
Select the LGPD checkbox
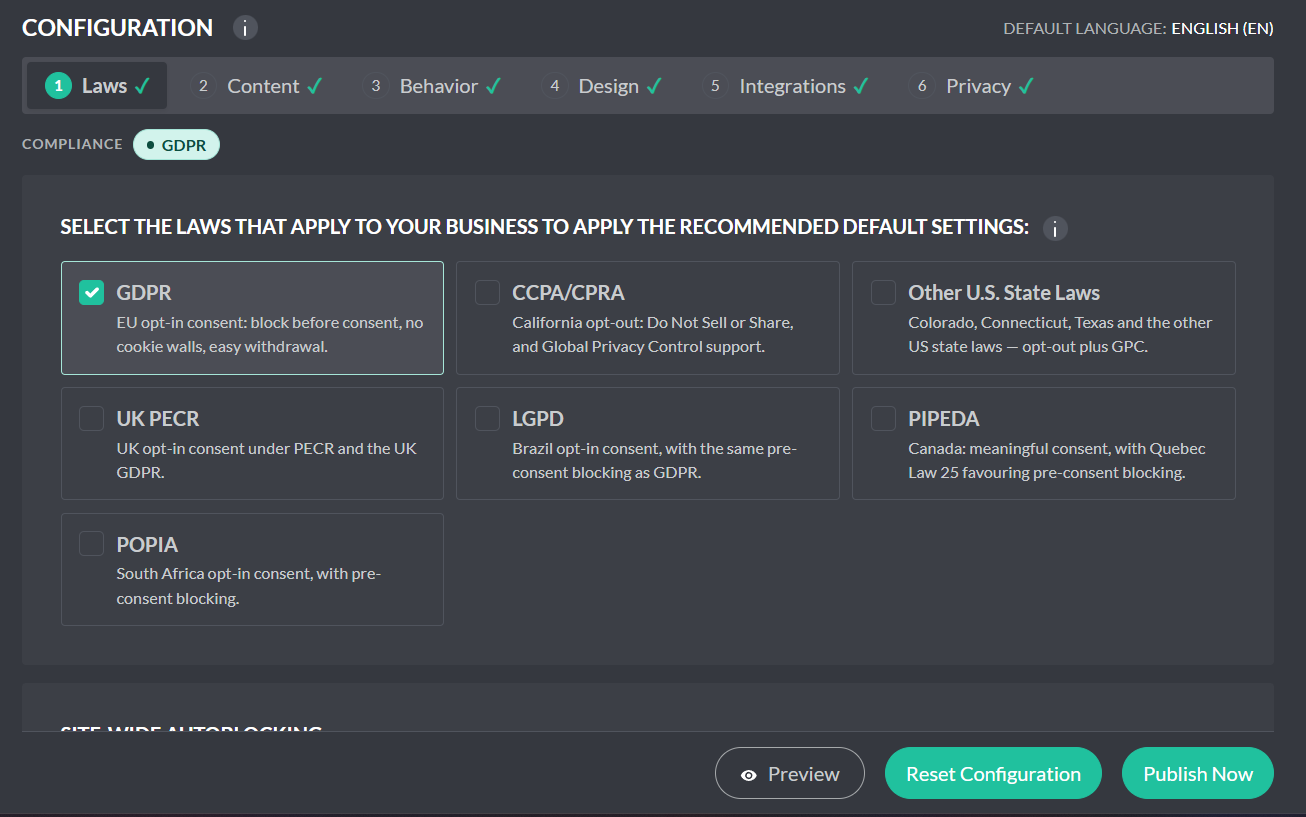tap(487, 418)
